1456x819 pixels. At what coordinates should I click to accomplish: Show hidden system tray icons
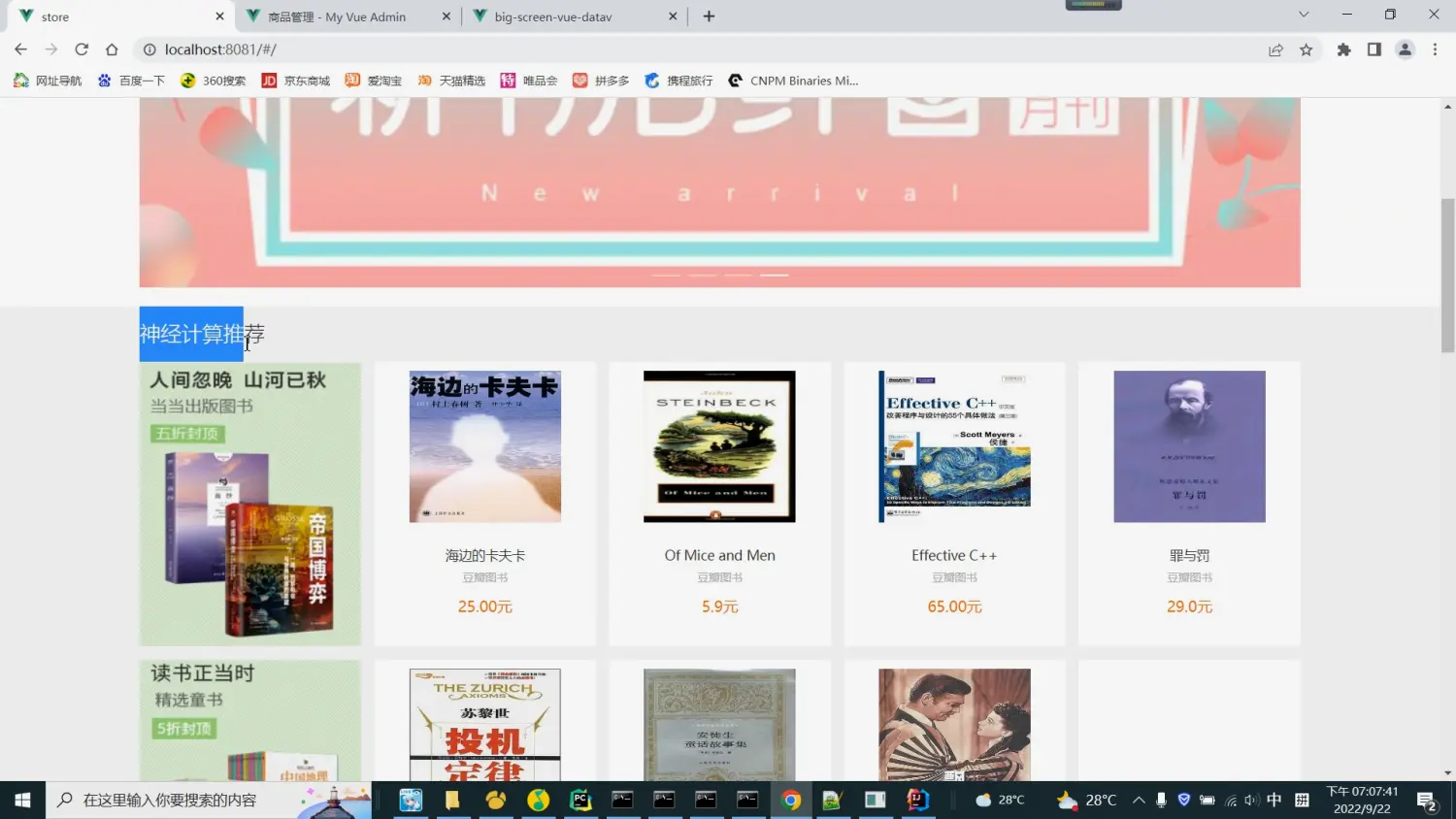[x=1138, y=800]
